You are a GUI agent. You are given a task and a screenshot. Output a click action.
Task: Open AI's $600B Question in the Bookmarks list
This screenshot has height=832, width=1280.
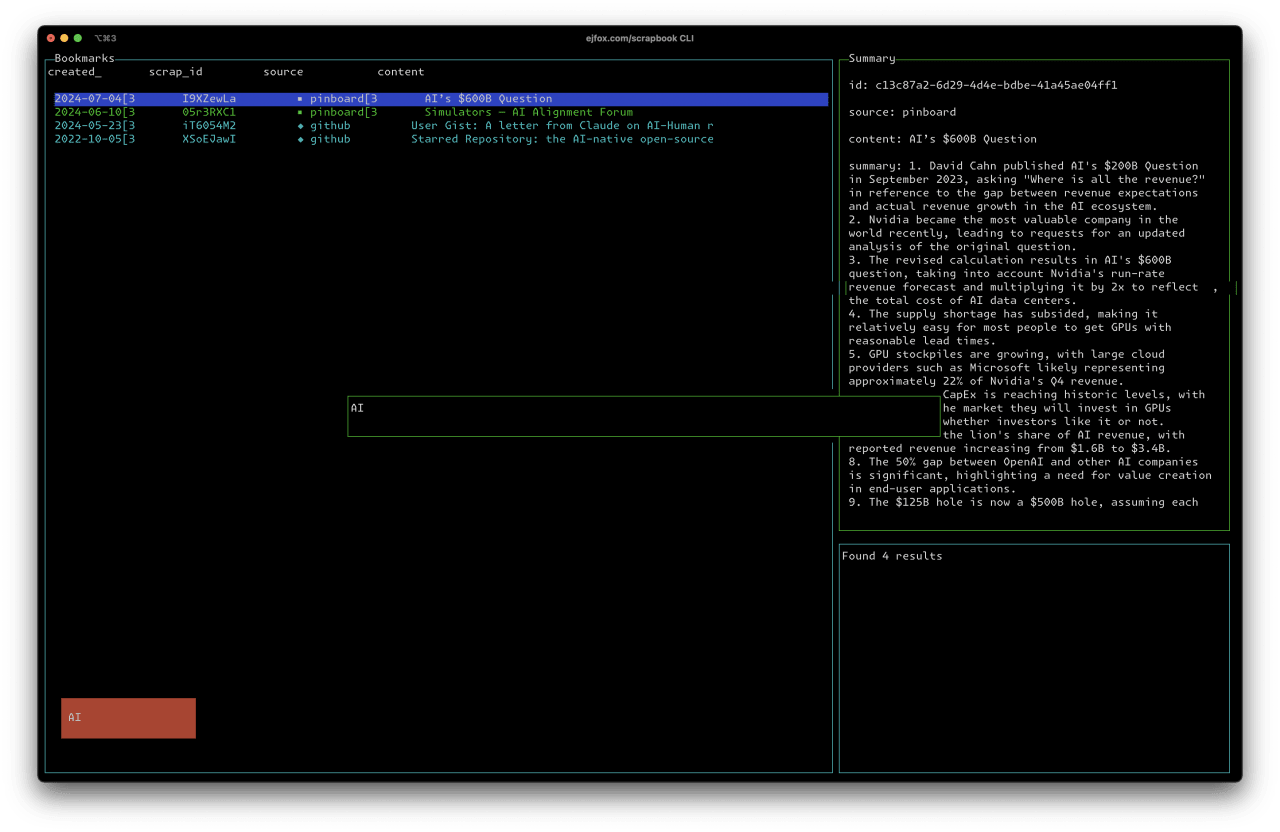point(488,99)
